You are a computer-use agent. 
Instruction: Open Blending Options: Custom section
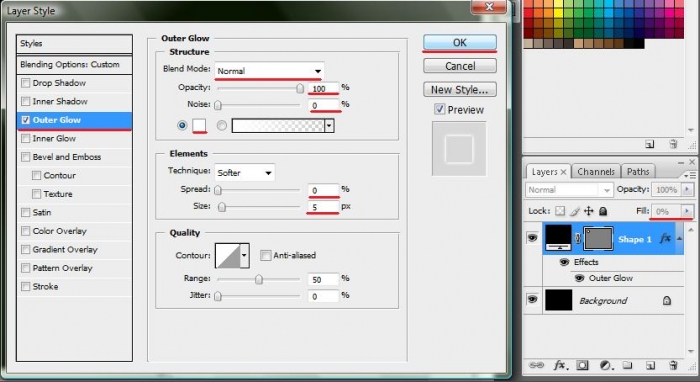(x=74, y=65)
